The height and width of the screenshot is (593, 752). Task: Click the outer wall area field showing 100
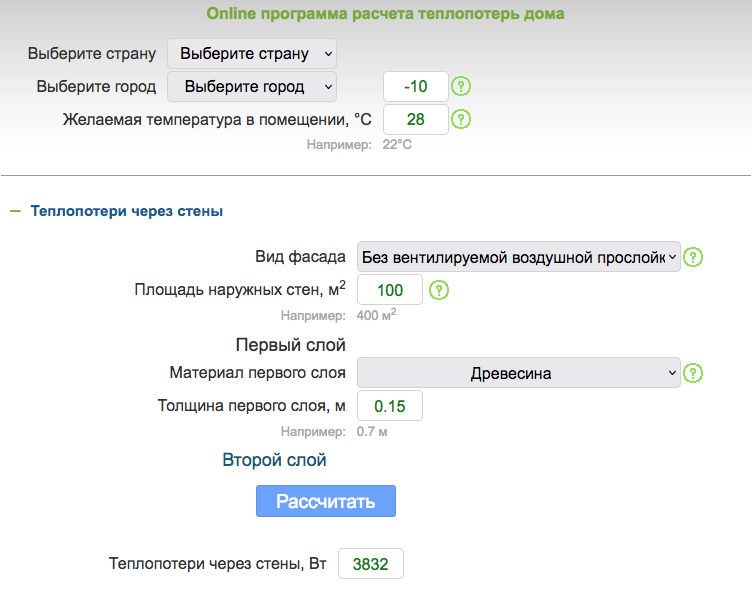click(x=390, y=290)
